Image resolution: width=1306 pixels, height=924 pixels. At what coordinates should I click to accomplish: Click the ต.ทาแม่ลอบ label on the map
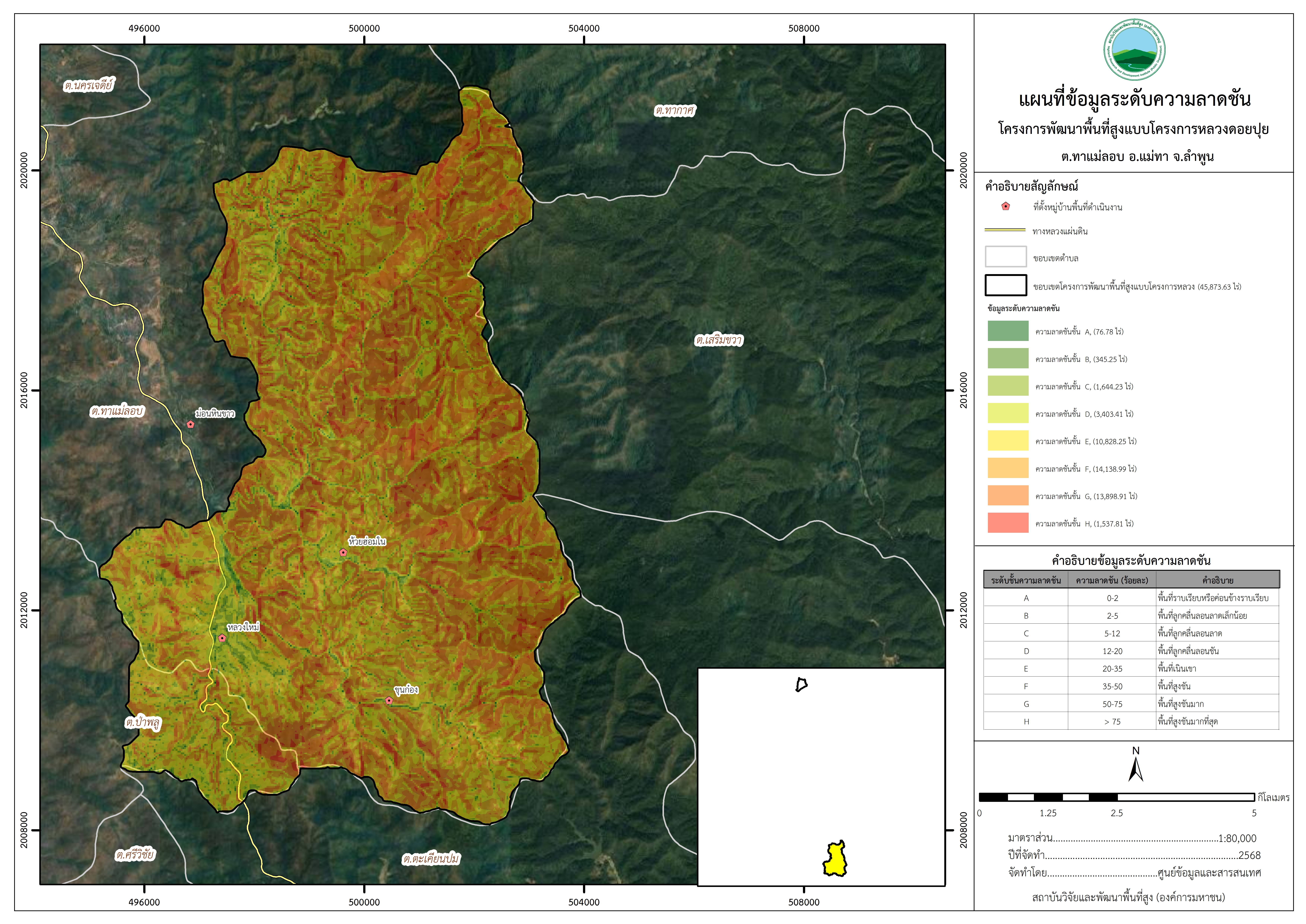click(x=117, y=411)
